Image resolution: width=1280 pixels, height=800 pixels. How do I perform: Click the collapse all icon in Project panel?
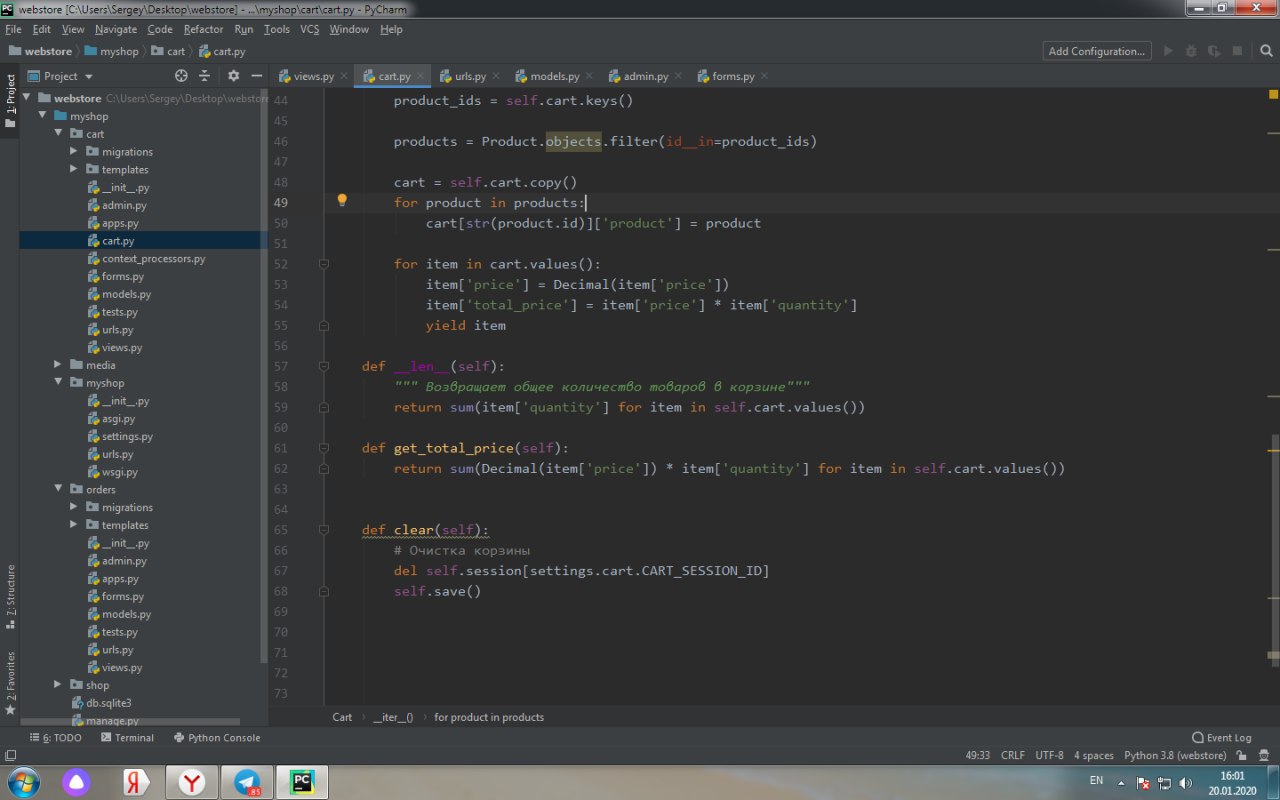pos(205,76)
